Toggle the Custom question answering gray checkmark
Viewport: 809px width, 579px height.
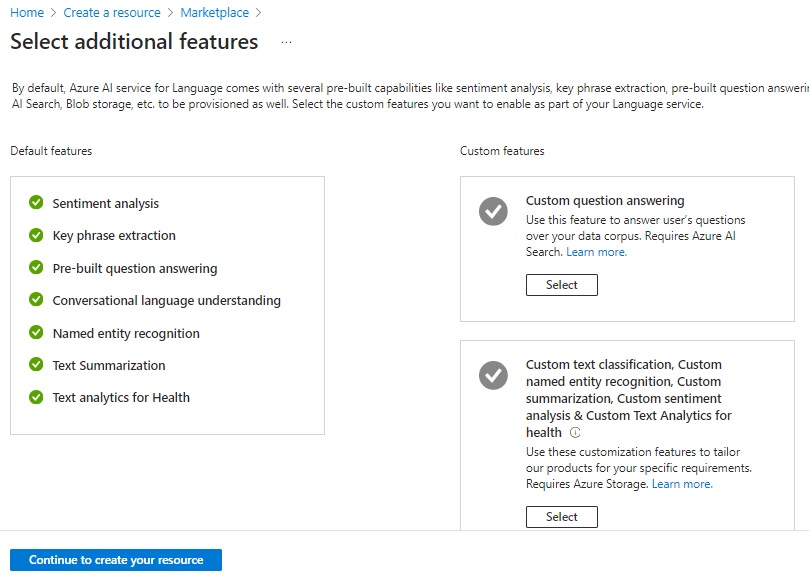point(493,211)
